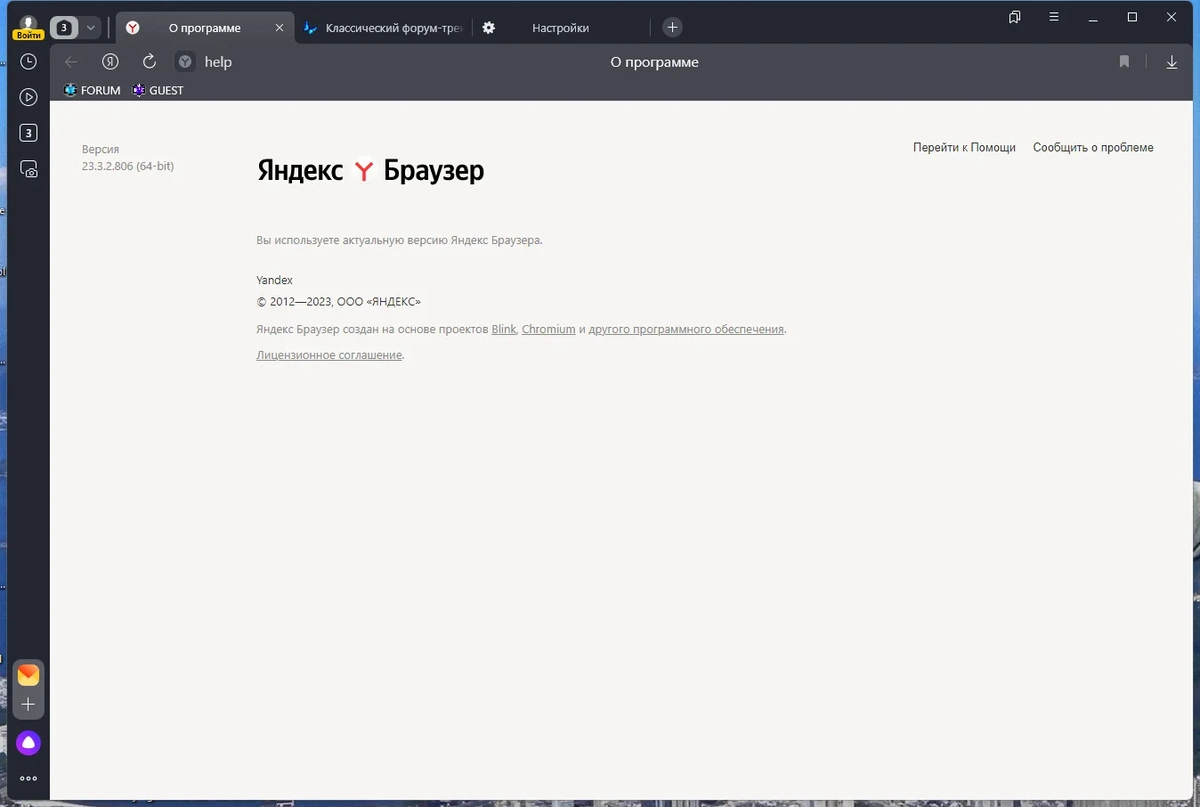
Task: Open a new tab with plus button
Action: coord(673,28)
